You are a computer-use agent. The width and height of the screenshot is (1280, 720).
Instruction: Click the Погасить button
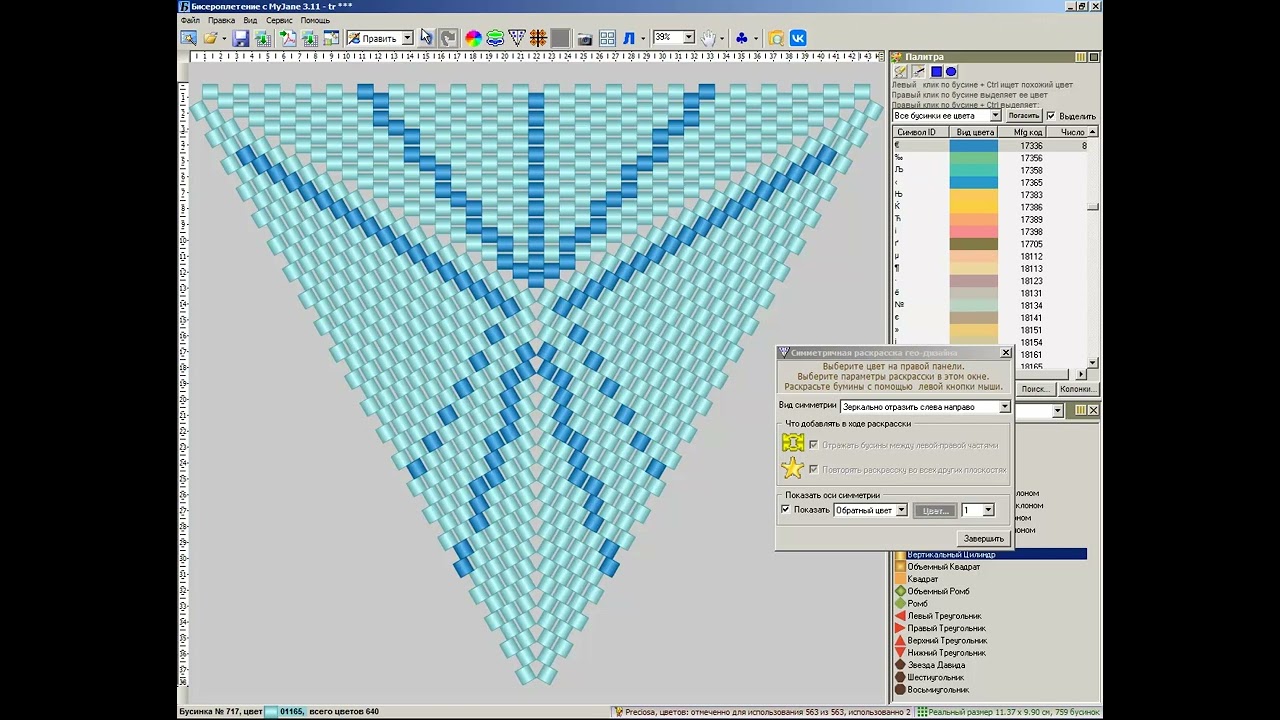[x=1023, y=116]
